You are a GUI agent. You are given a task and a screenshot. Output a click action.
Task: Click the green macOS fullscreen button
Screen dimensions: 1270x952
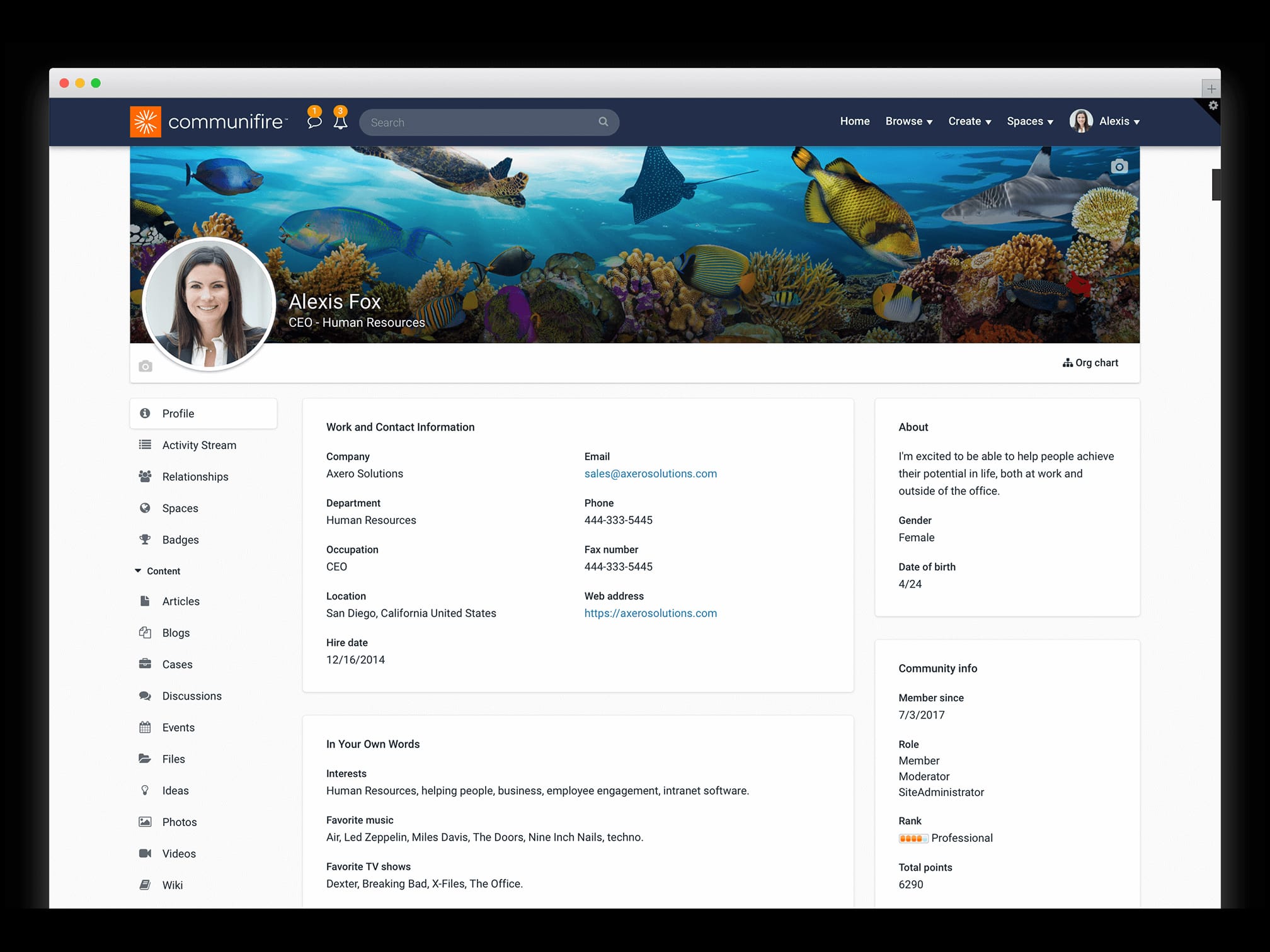pos(96,83)
